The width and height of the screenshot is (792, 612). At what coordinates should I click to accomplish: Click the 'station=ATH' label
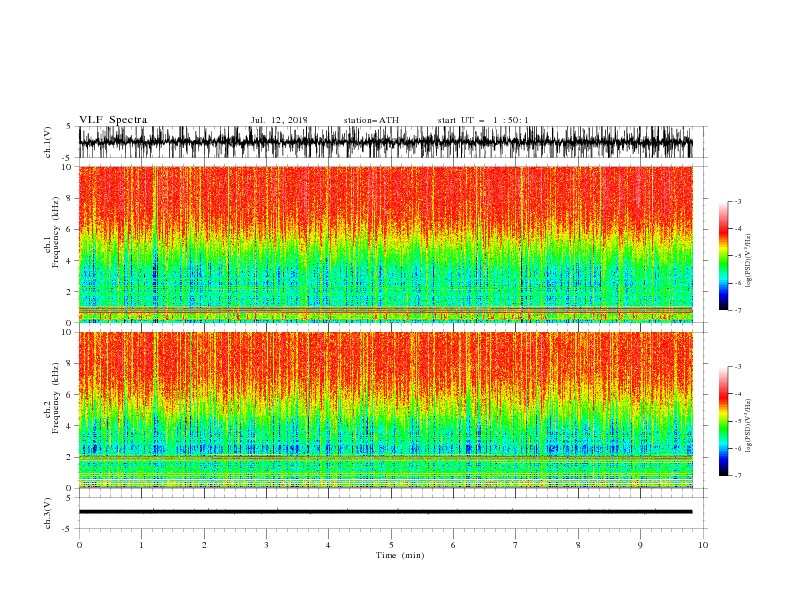click(371, 120)
